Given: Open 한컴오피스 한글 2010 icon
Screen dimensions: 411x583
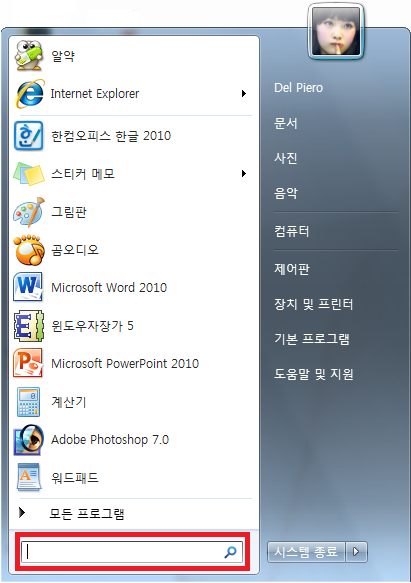Looking at the screenshot, I should pos(29,136).
